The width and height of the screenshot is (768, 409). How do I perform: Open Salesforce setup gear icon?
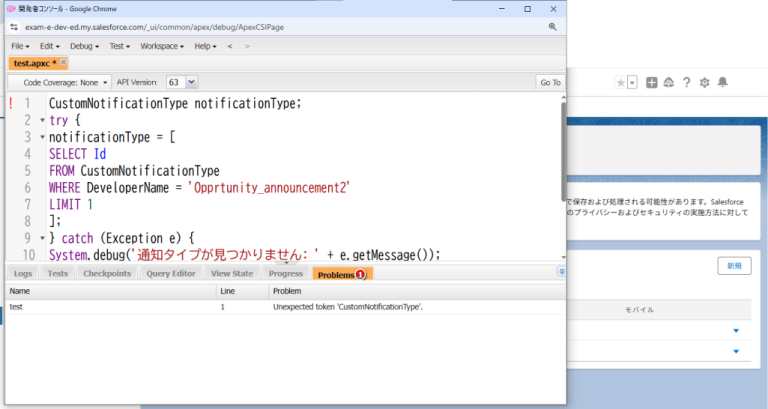point(704,82)
